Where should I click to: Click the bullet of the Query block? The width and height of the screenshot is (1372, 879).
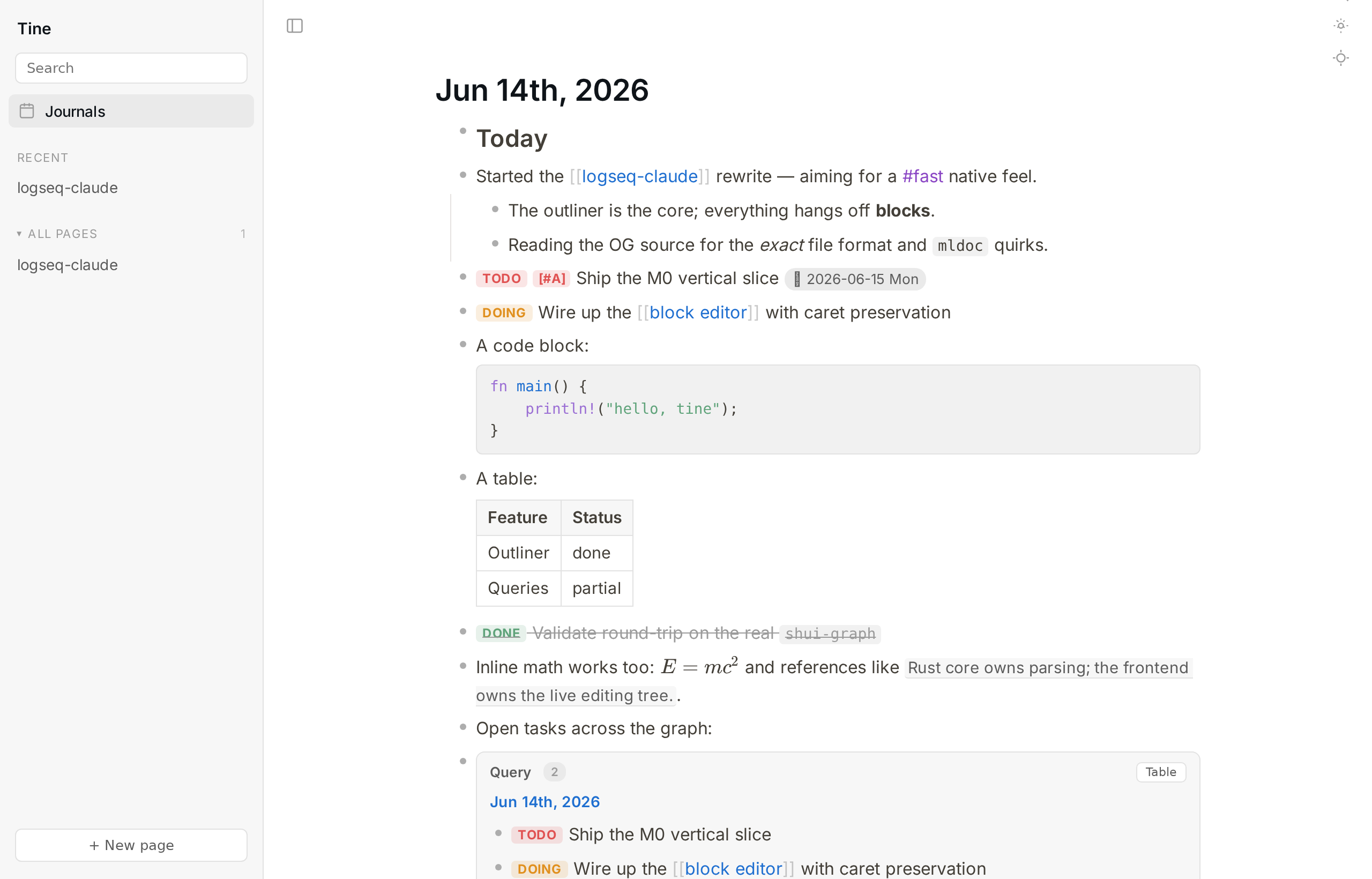coord(463,761)
